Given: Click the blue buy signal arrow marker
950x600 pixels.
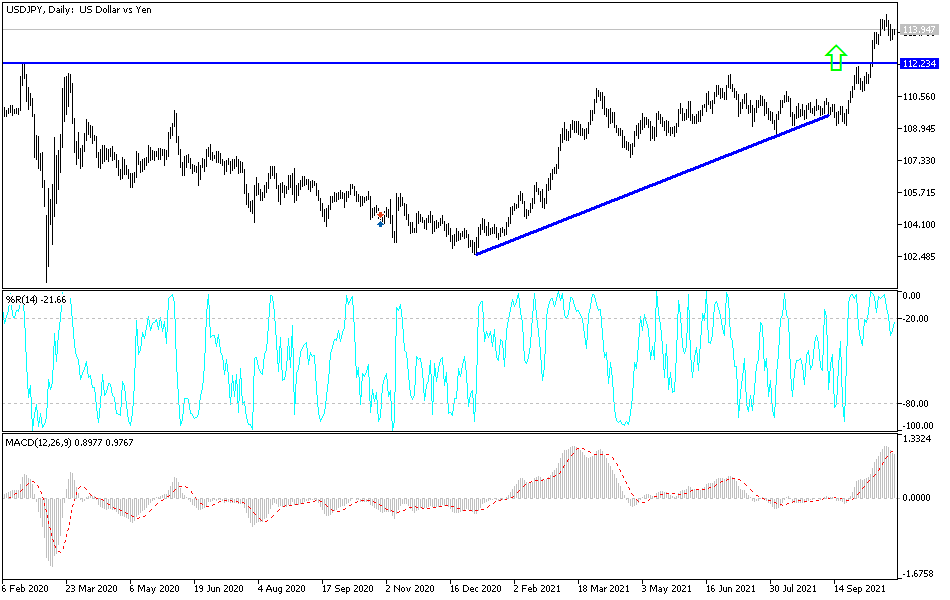Looking at the screenshot, I should (380, 224).
